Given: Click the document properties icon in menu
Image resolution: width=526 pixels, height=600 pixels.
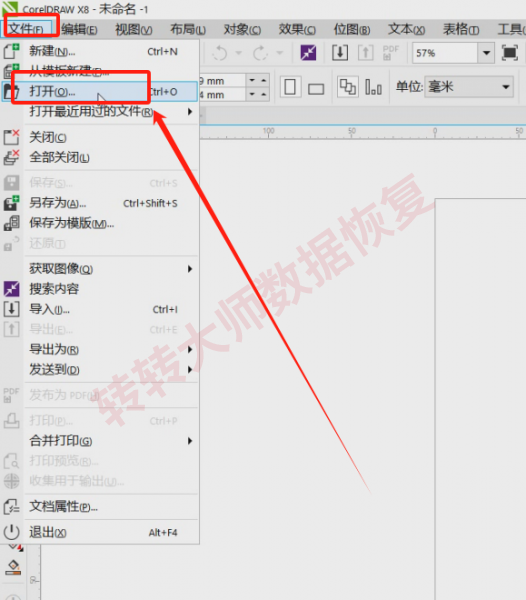Looking at the screenshot, I should coord(11,507).
